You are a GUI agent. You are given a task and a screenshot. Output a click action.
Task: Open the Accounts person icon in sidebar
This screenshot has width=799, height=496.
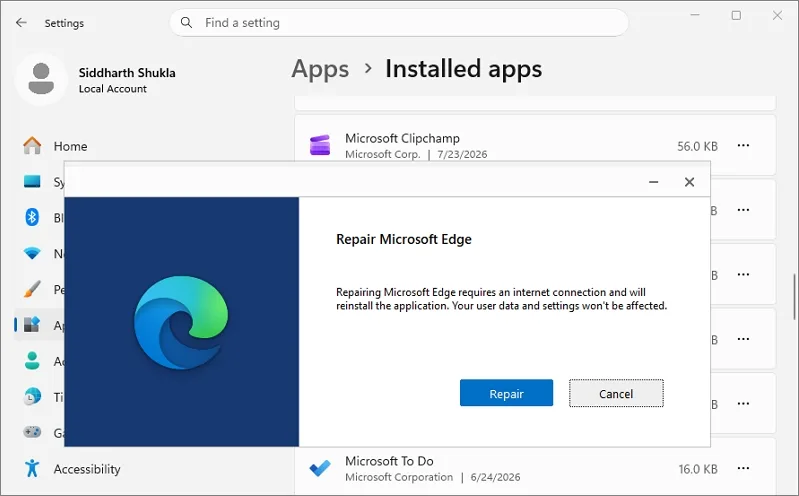coord(32,360)
